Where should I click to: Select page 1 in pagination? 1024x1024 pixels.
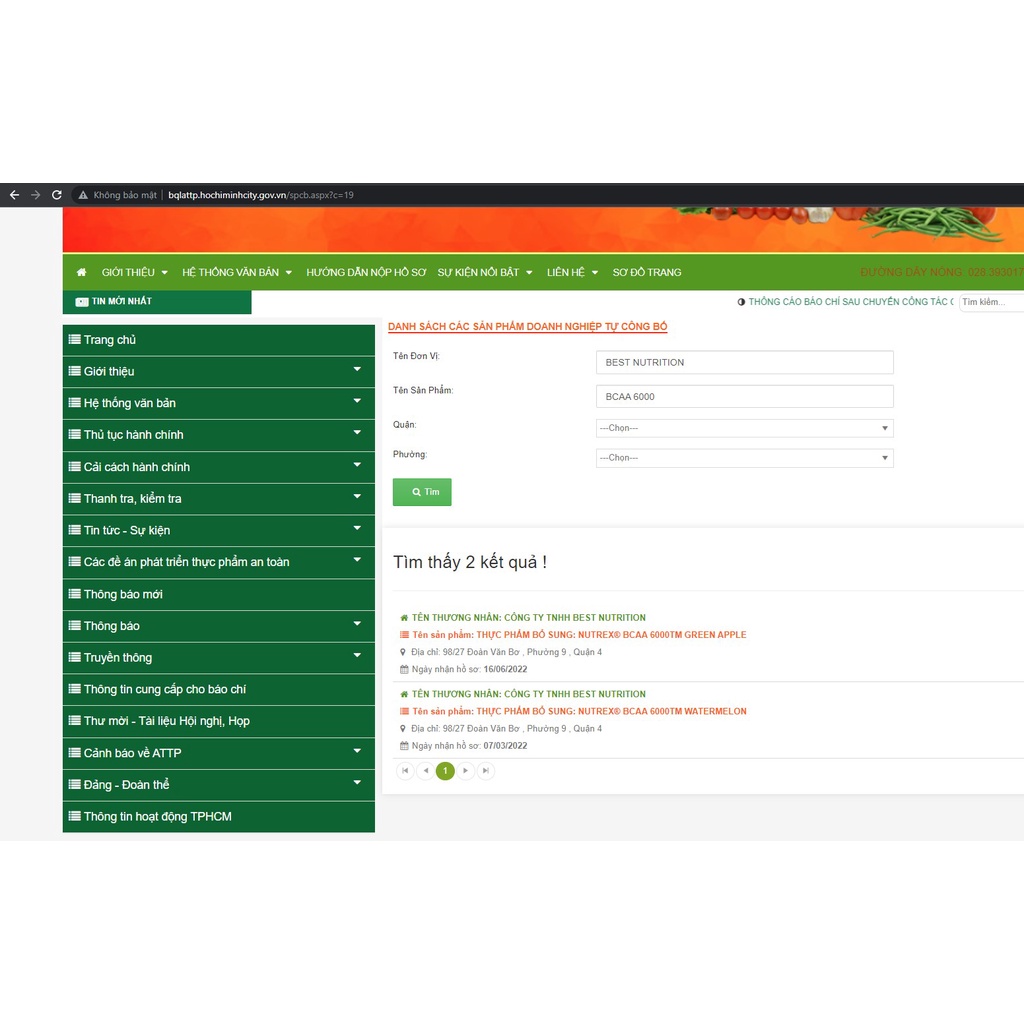(x=445, y=771)
